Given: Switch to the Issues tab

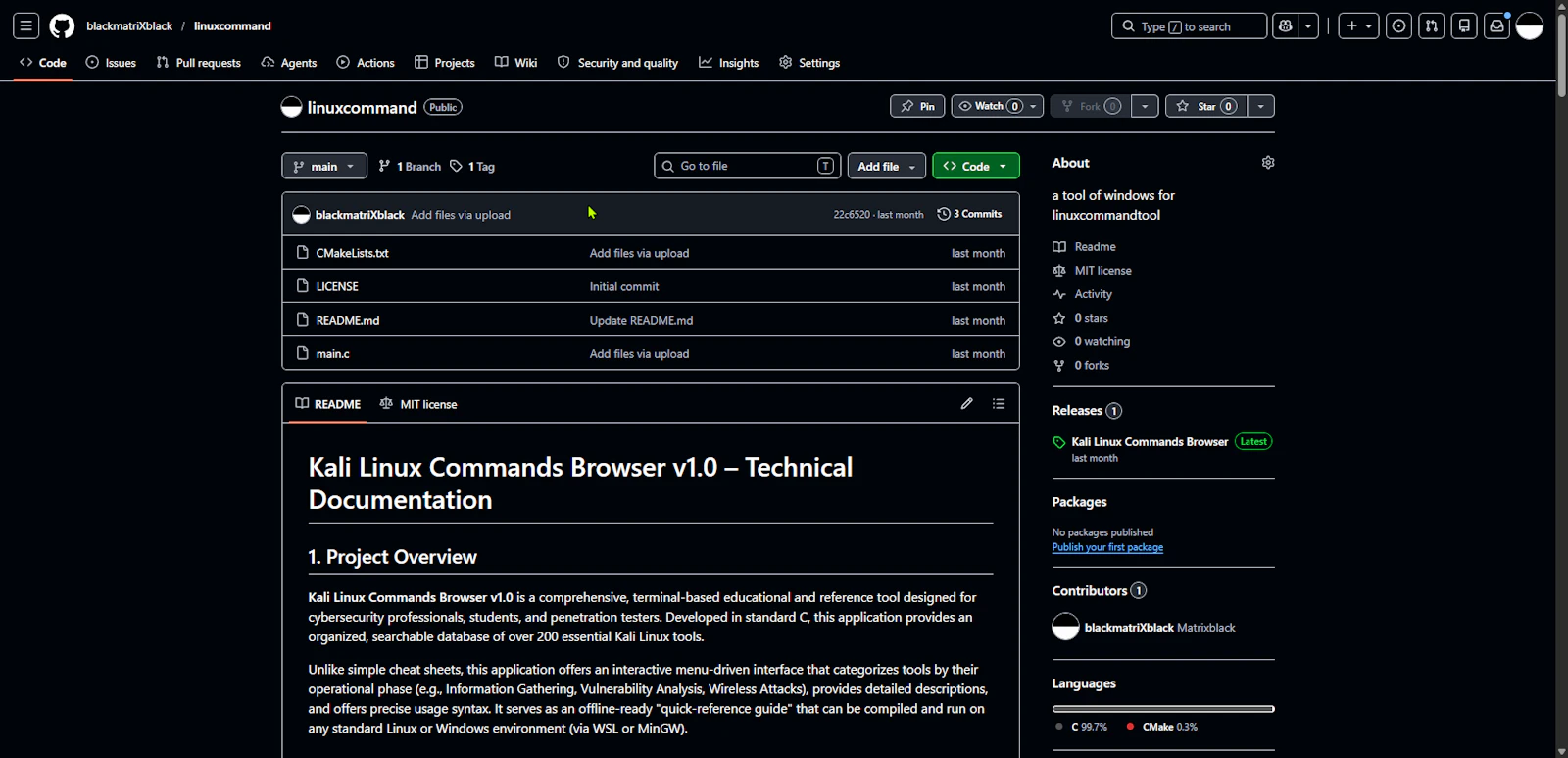Looking at the screenshot, I should [111, 63].
